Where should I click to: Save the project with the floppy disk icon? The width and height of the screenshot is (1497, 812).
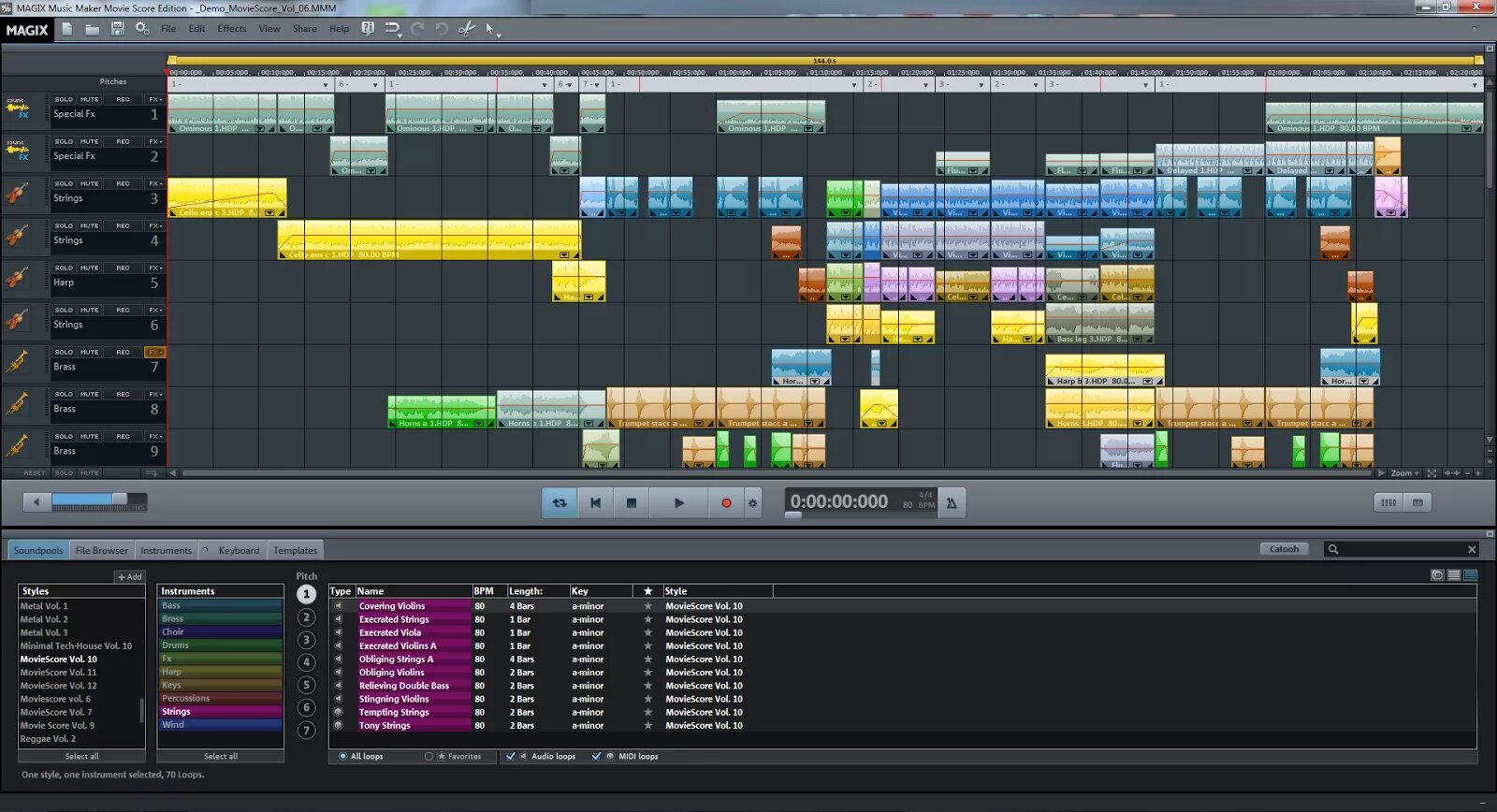(117, 29)
